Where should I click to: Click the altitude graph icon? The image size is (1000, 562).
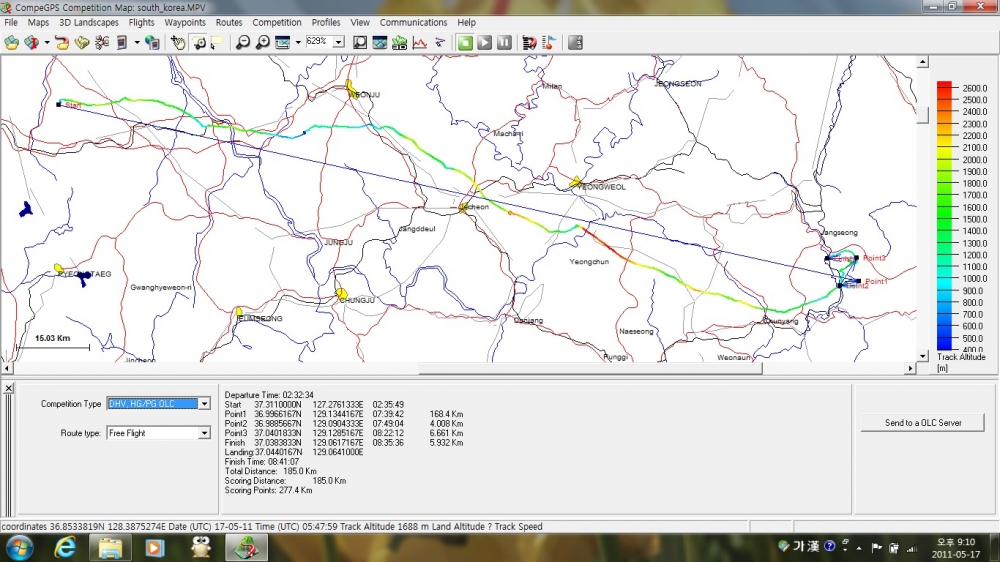[x=420, y=43]
